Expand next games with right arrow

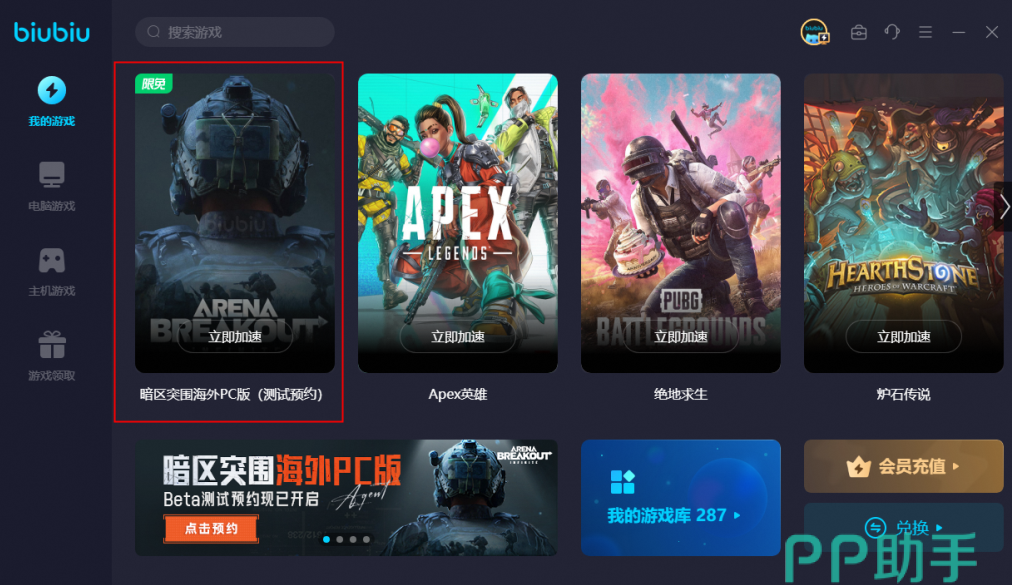click(1004, 207)
